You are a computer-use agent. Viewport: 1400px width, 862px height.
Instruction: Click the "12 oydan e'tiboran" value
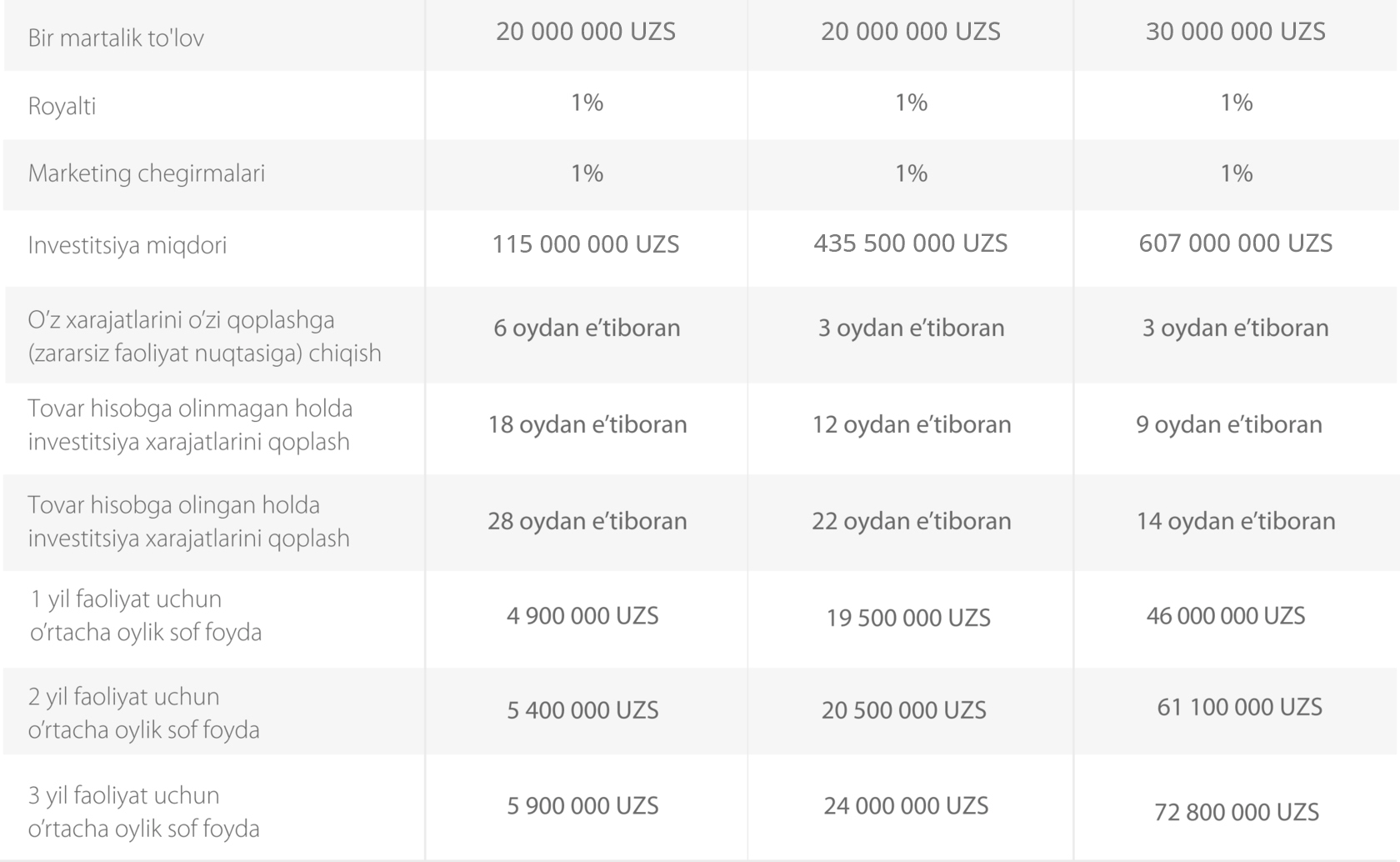(x=912, y=424)
